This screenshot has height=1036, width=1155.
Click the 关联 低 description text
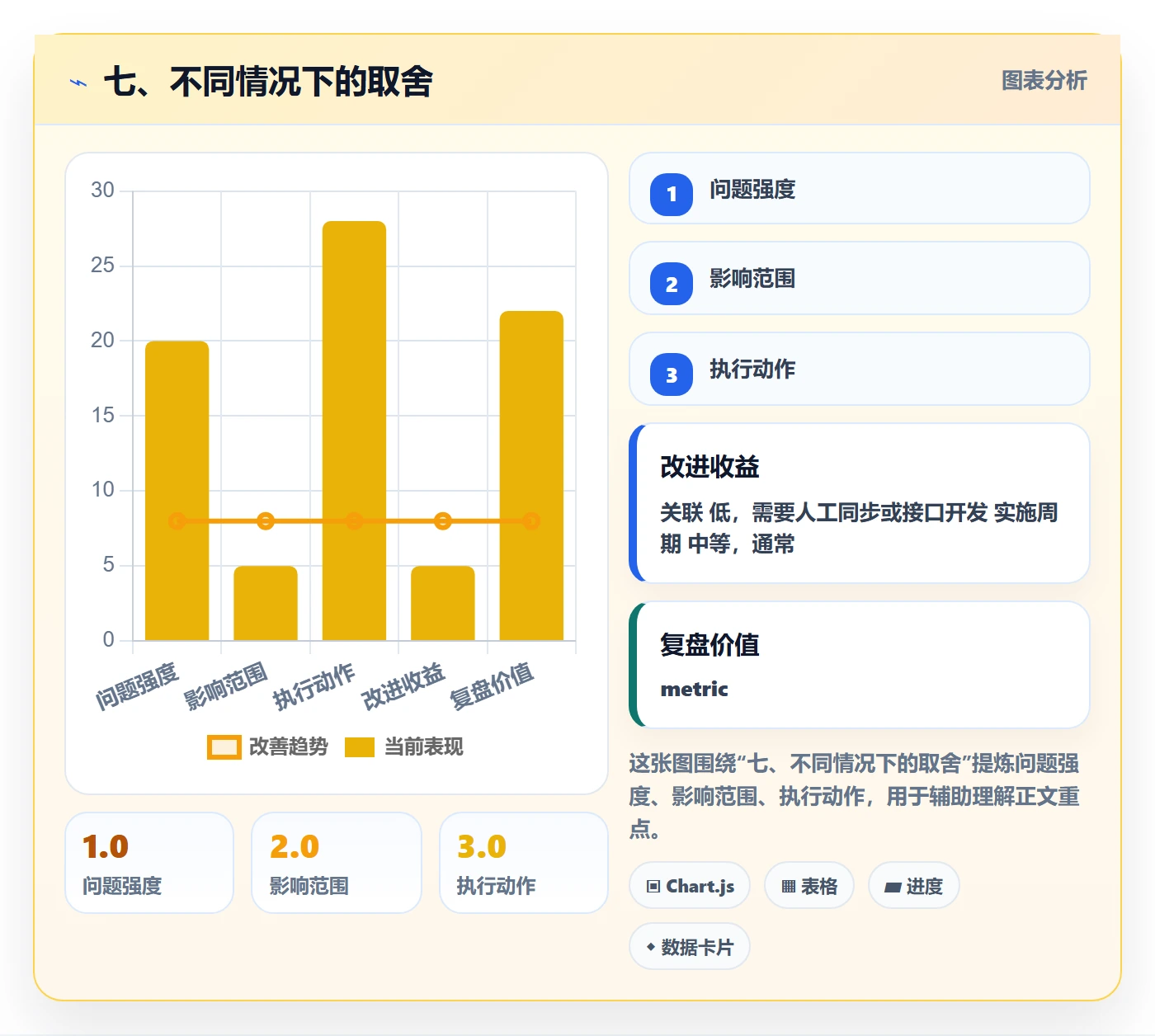click(x=859, y=528)
